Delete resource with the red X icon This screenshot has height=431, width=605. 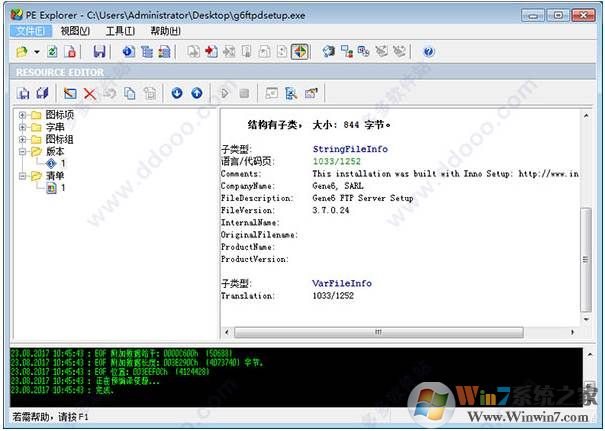point(90,93)
